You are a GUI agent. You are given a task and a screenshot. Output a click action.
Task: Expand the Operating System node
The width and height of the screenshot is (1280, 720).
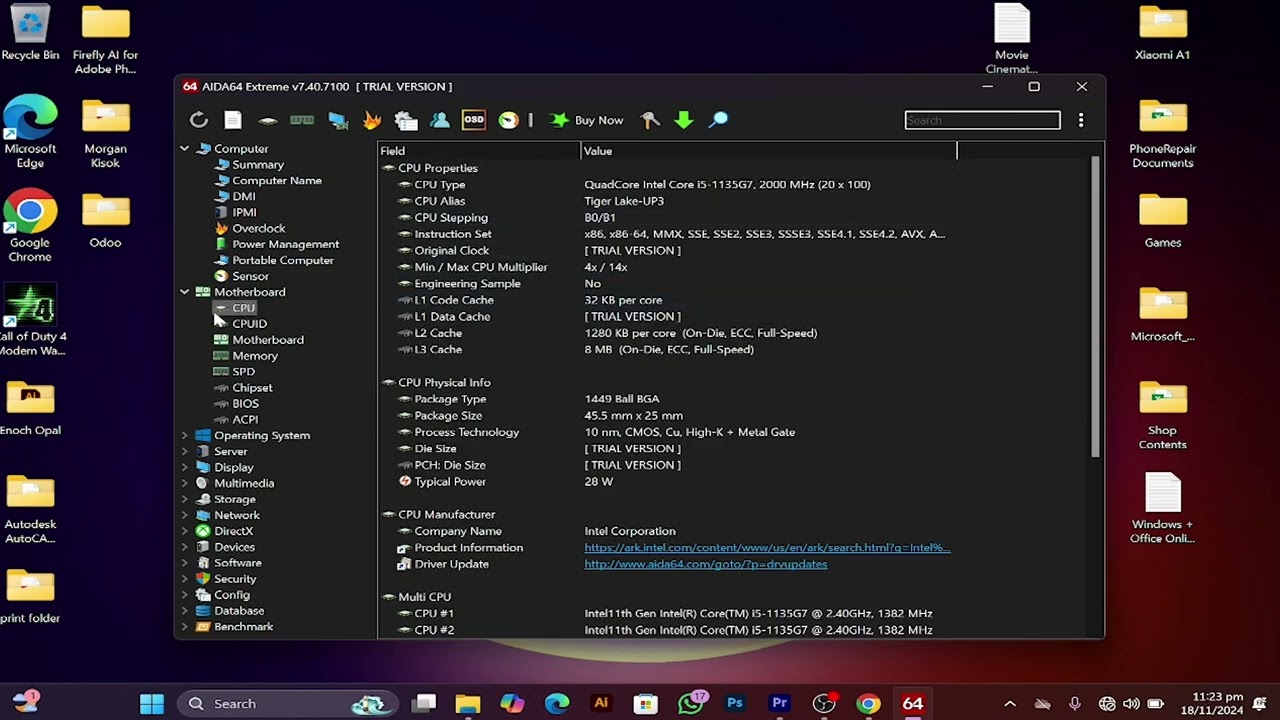click(x=184, y=436)
